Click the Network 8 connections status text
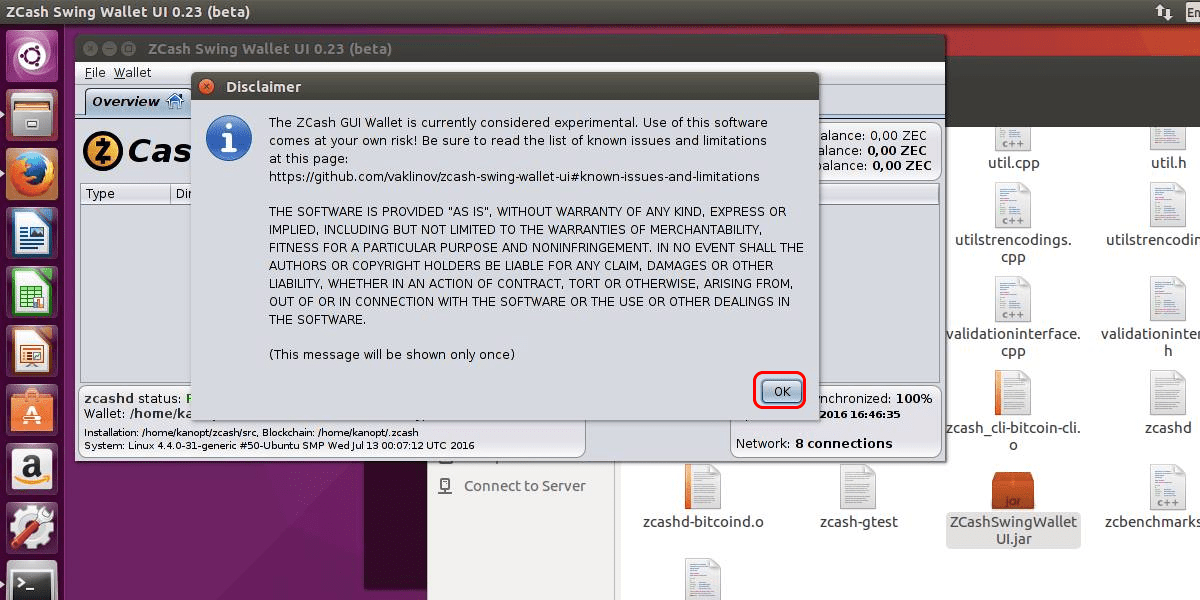 coord(814,443)
